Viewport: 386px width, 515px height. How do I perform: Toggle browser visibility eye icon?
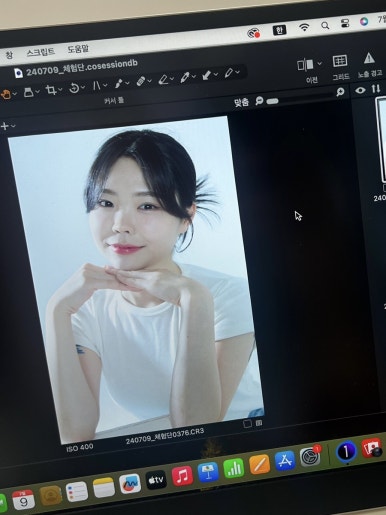360,90
